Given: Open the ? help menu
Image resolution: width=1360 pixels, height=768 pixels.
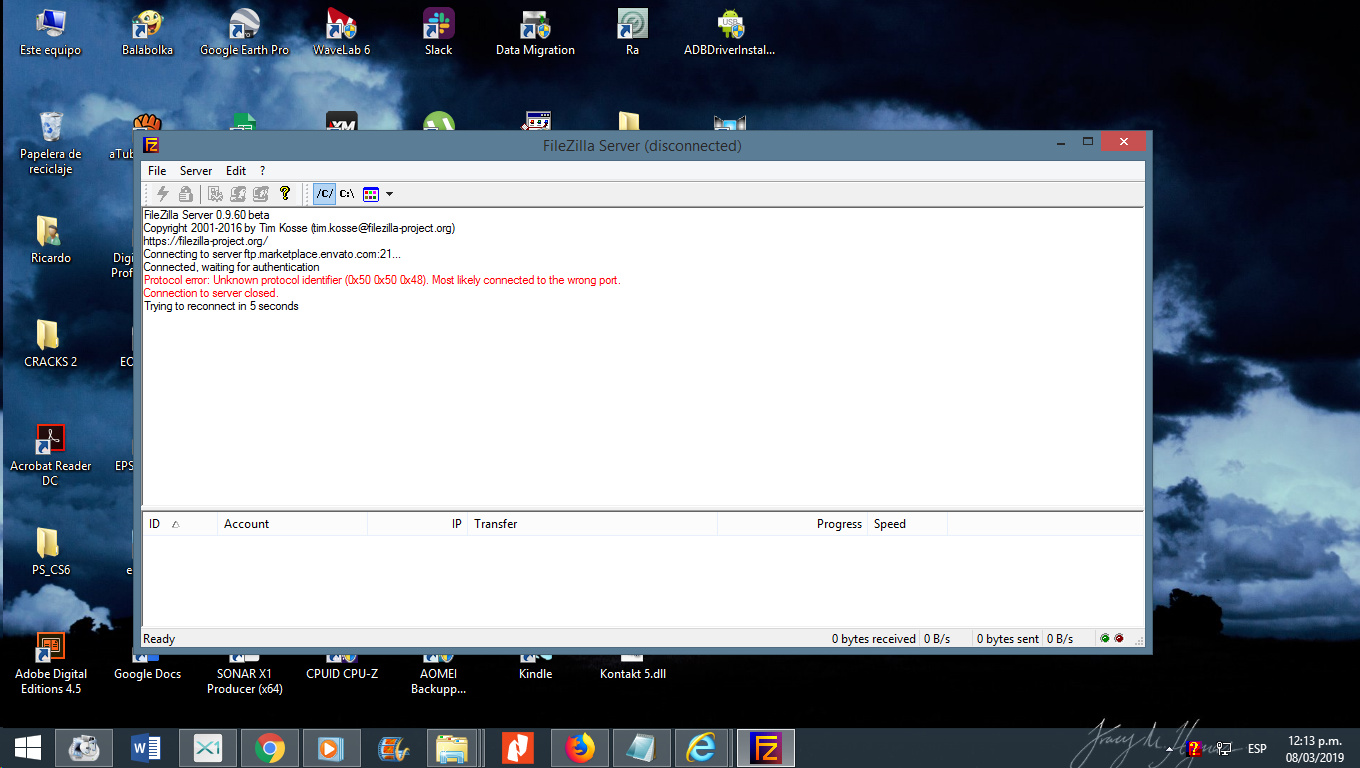Looking at the screenshot, I should (263, 171).
